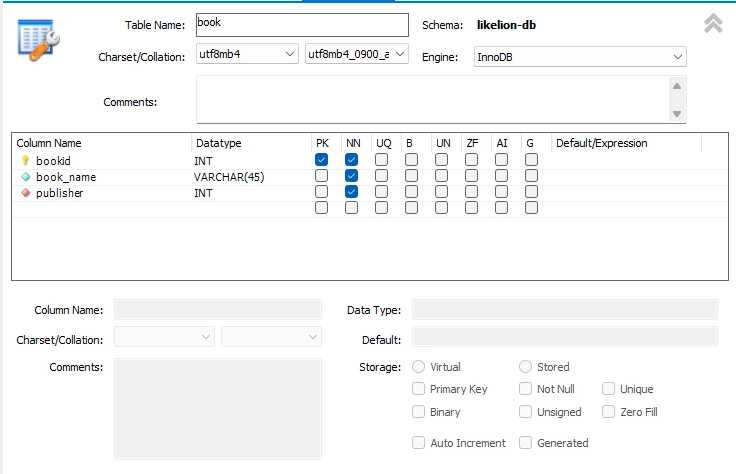Enable AI checkbox for bookid row
Viewport: 736px width, 474px height.
501,160
